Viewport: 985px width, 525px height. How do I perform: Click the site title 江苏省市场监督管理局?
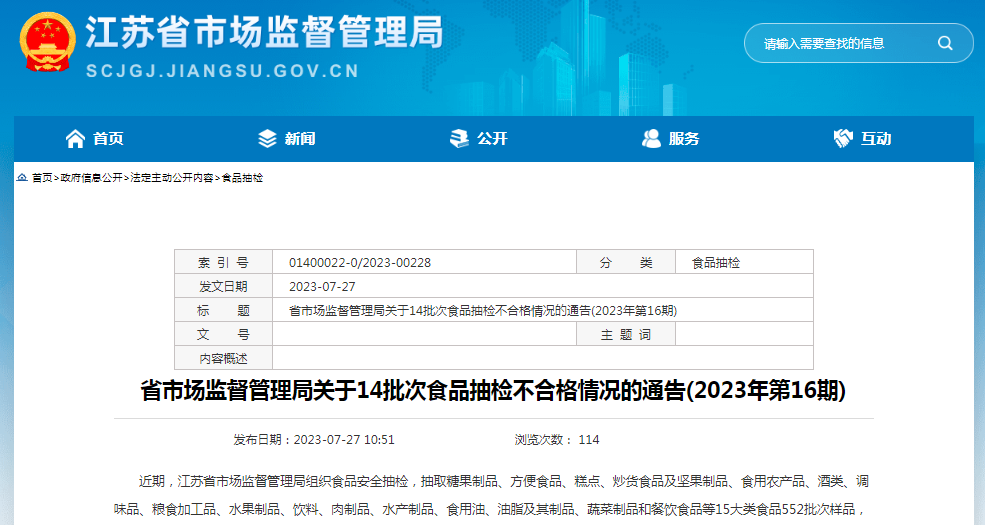pos(264,33)
